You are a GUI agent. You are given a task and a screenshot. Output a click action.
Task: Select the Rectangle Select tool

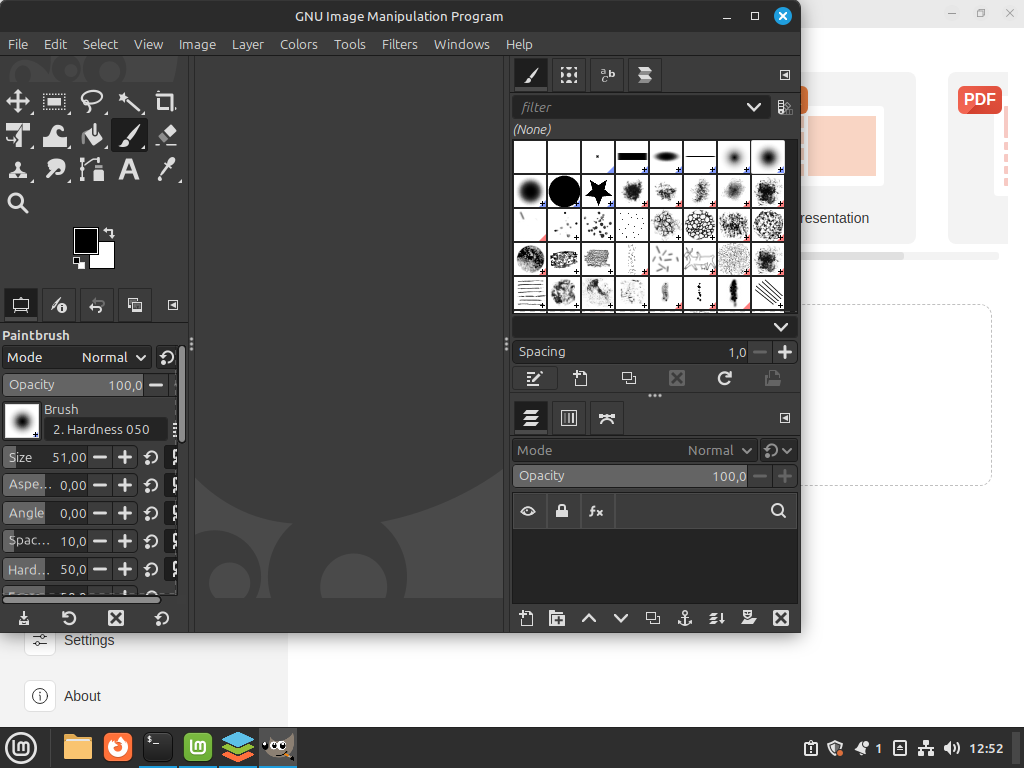coord(55,101)
